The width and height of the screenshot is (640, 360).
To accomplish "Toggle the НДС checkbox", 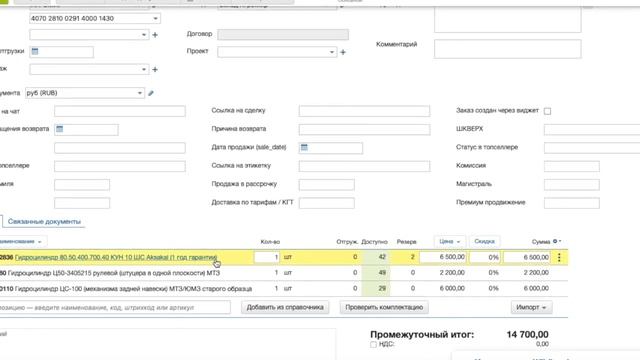I will (373, 344).
